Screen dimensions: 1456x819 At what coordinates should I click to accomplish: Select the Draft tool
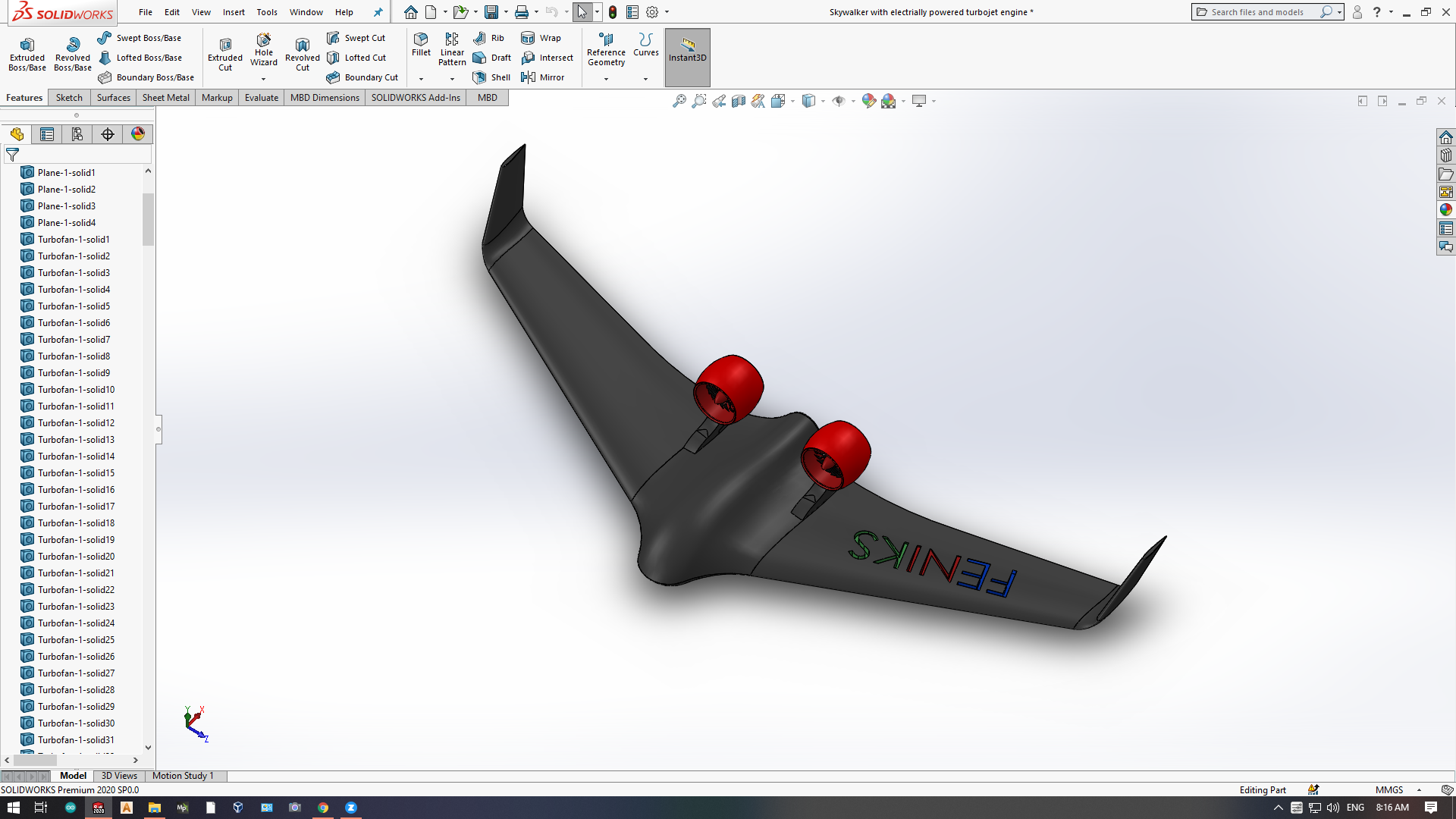pos(491,58)
